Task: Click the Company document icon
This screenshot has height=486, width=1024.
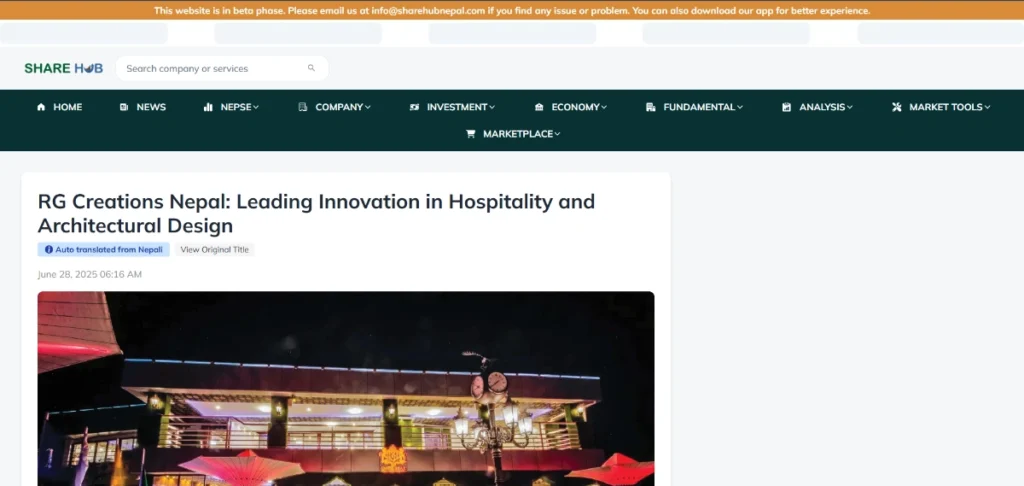Action: tap(302, 107)
